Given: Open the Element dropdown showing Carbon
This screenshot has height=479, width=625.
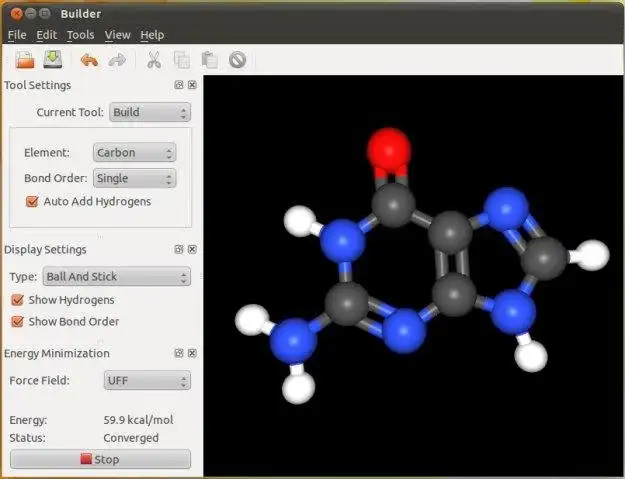Looking at the screenshot, I should click(134, 153).
